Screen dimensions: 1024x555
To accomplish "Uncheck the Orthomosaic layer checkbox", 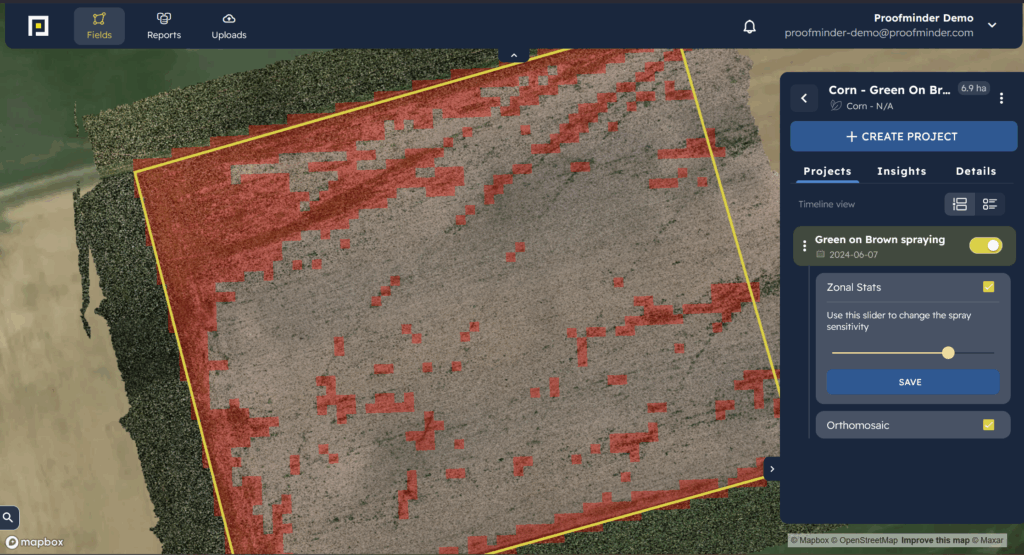I will tap(988, 425).
